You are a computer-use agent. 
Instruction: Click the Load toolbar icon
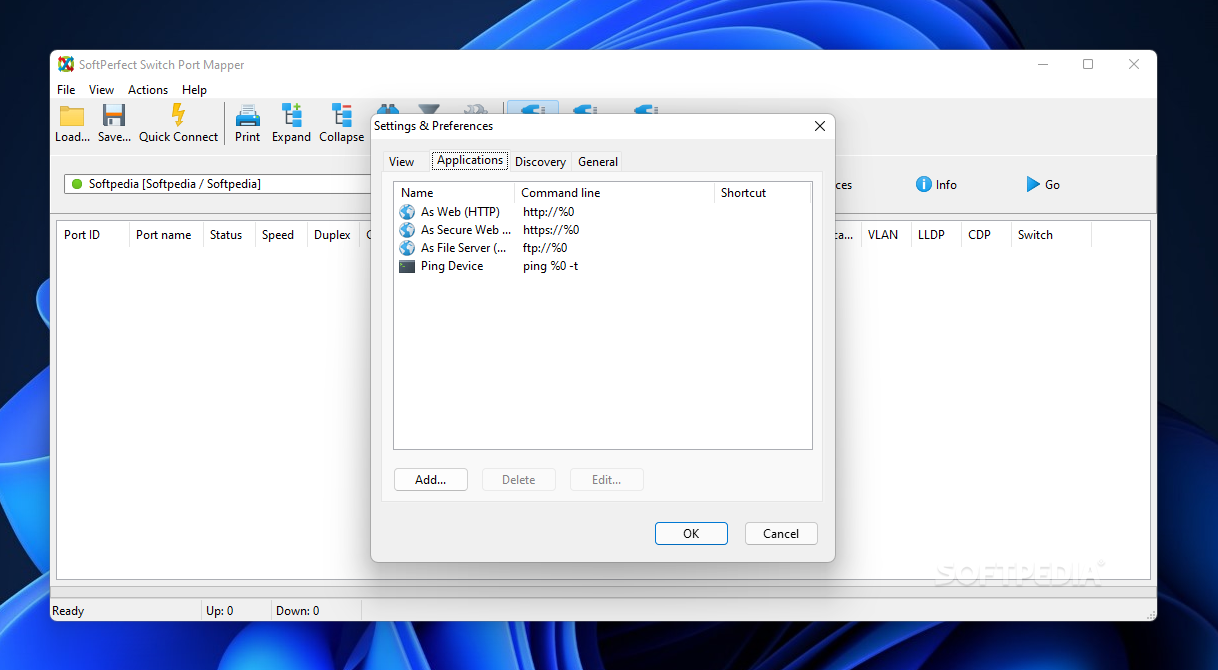(x=72, y=115)
